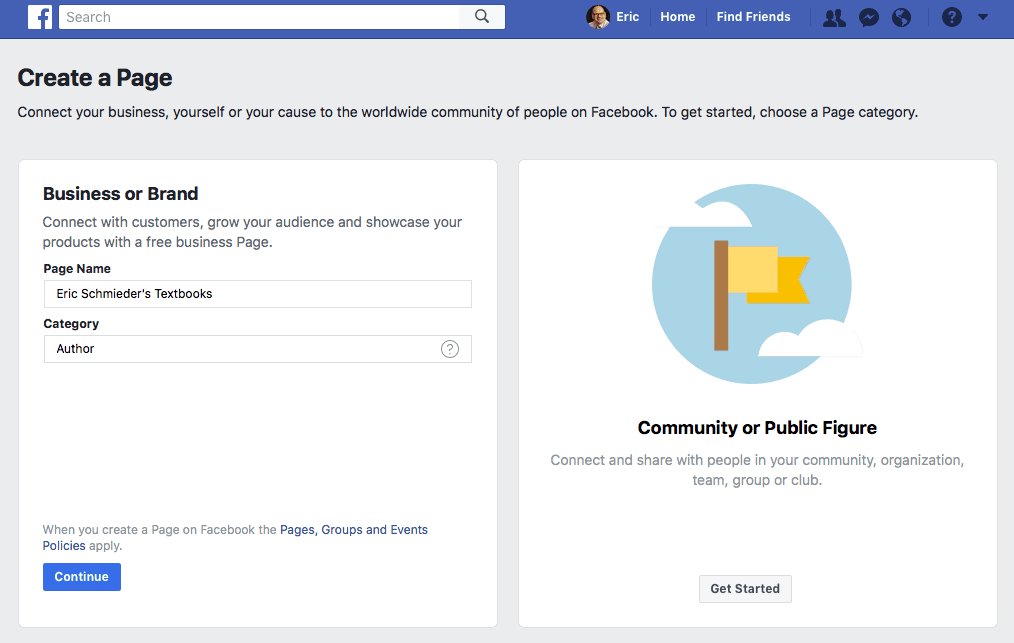Click the search magnifying glass icon

click(x=481, y=17)
